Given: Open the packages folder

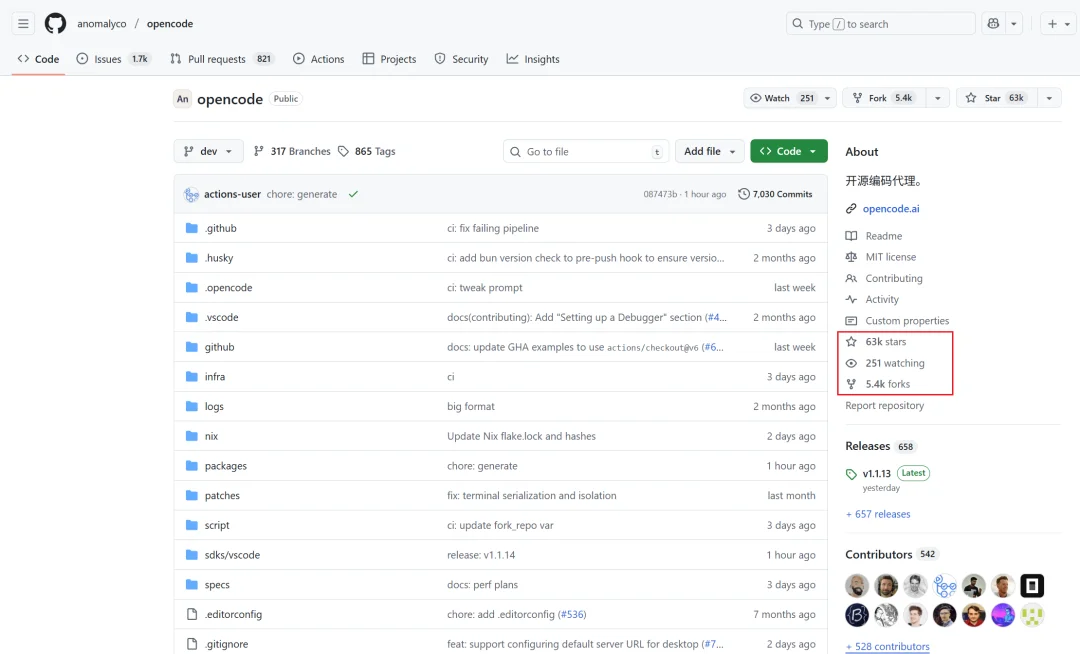Looking at the screenshot, I should pos(225,466).
